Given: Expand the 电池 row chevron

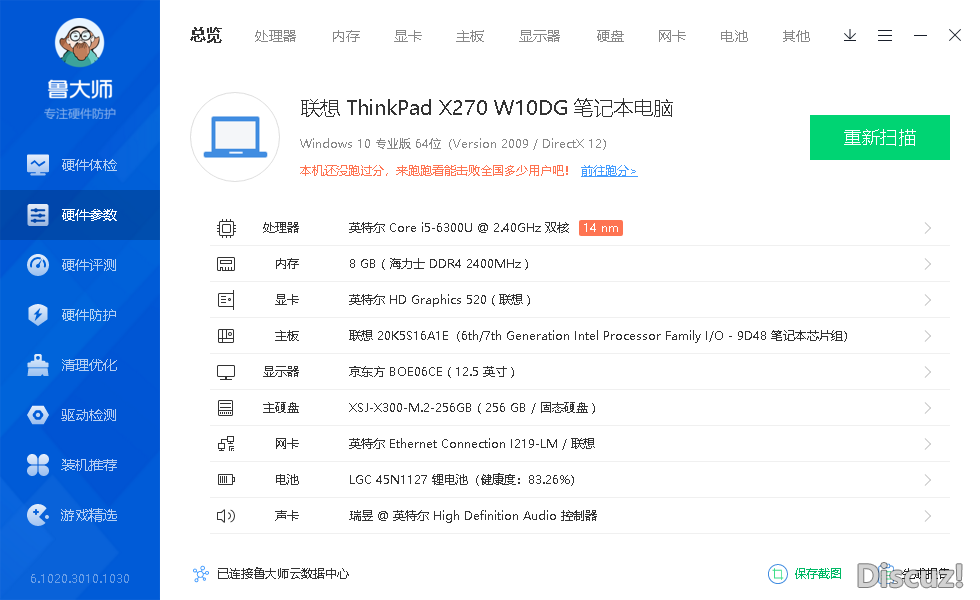Looking at the screenshot, I should tap(928, 480).
